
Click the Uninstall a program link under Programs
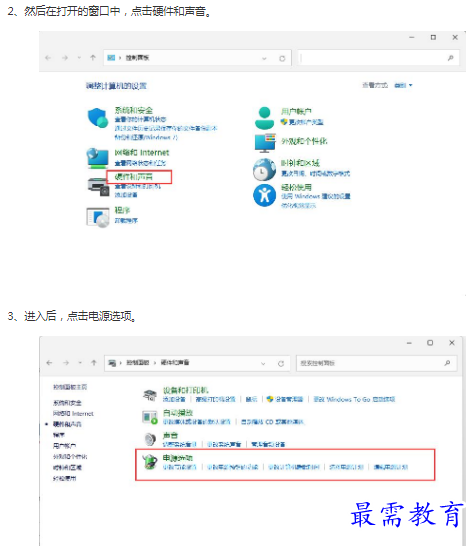coord(126,220)
